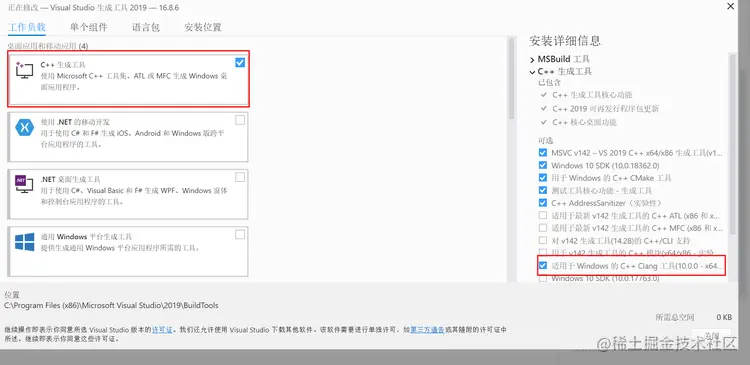The width and height of the screenshot is (750, 365).
Task: Open the 第三方通告 link
Action: coord(427,330)
